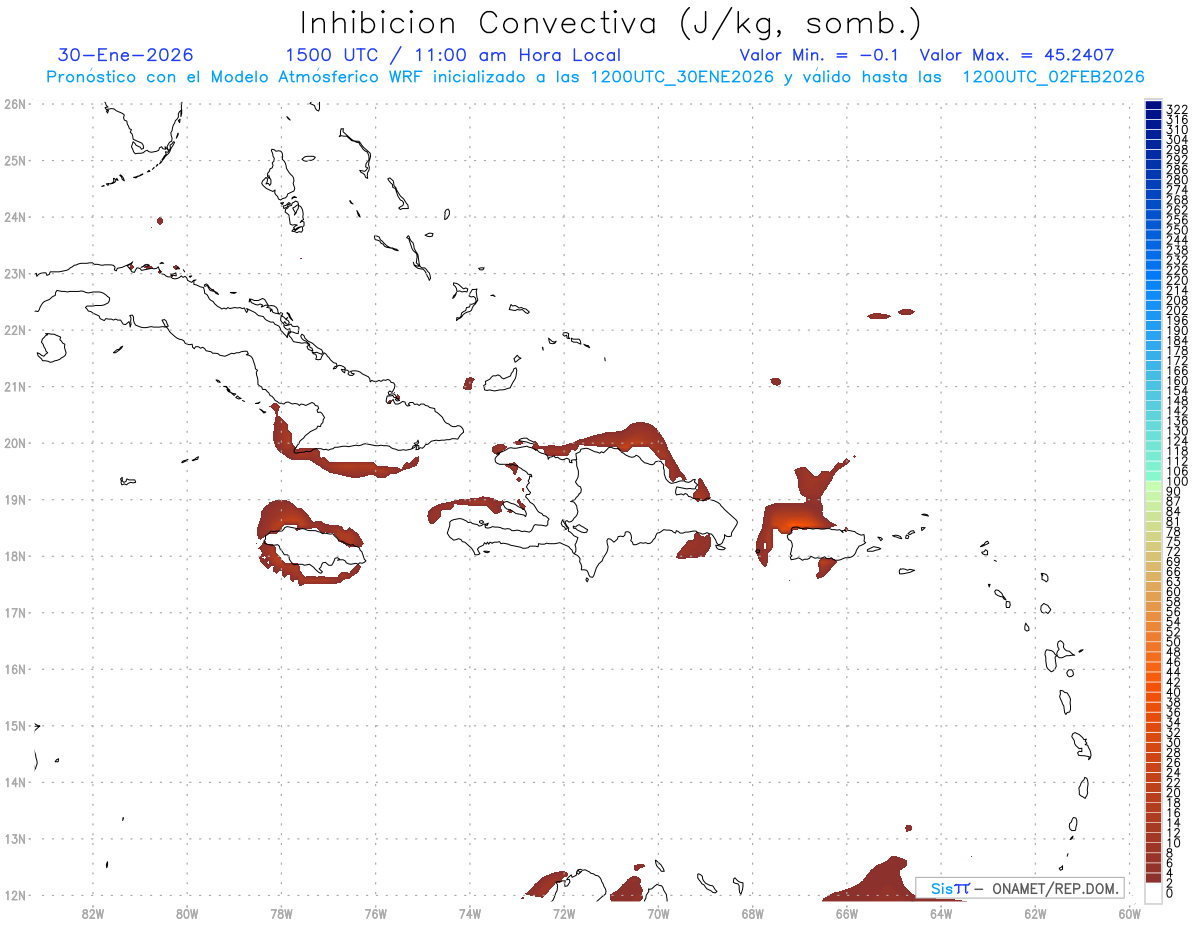Screen dimensions: 1200x927
Task: Click the colorbar value label 40
Action: point(1174,692)
